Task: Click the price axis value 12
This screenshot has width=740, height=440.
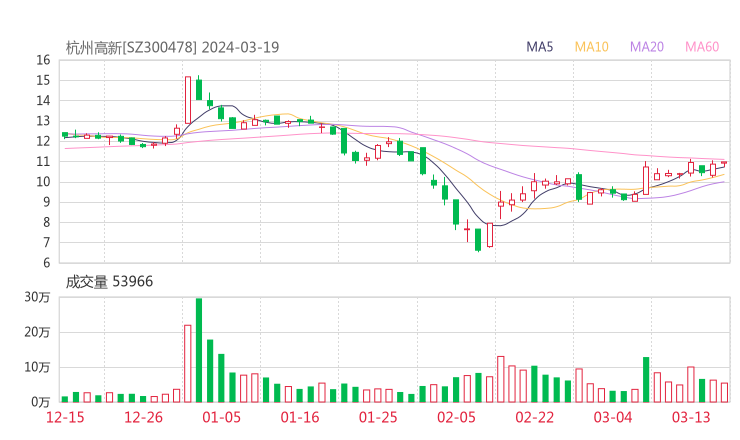Action: click(x=43, y=141)
